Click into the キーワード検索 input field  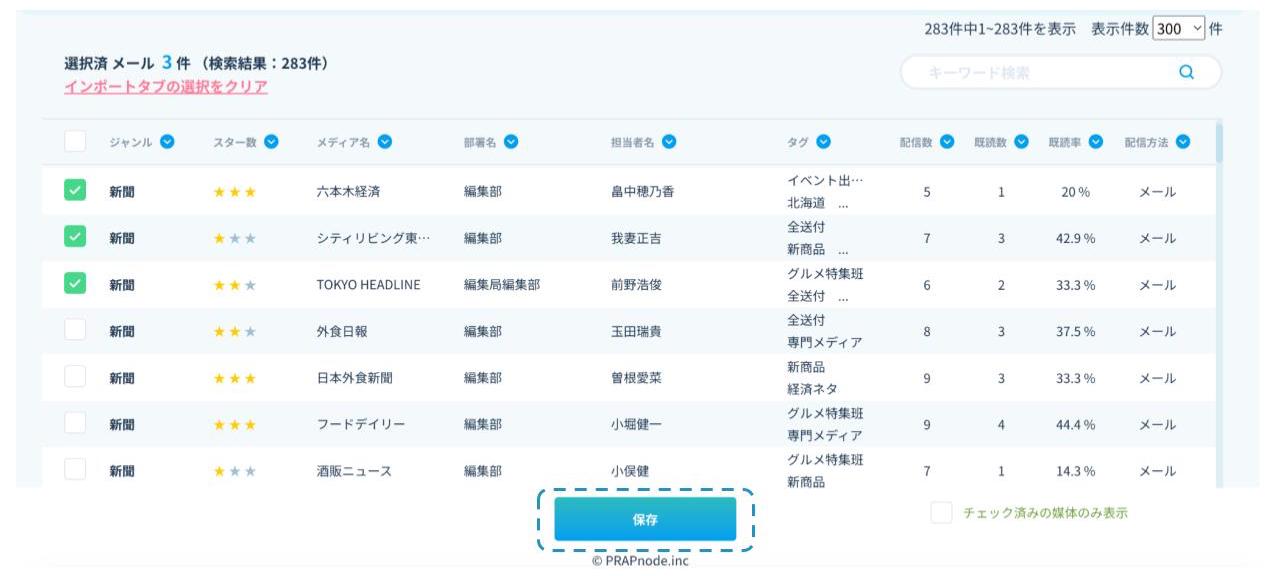click(x=1040, y=72)
